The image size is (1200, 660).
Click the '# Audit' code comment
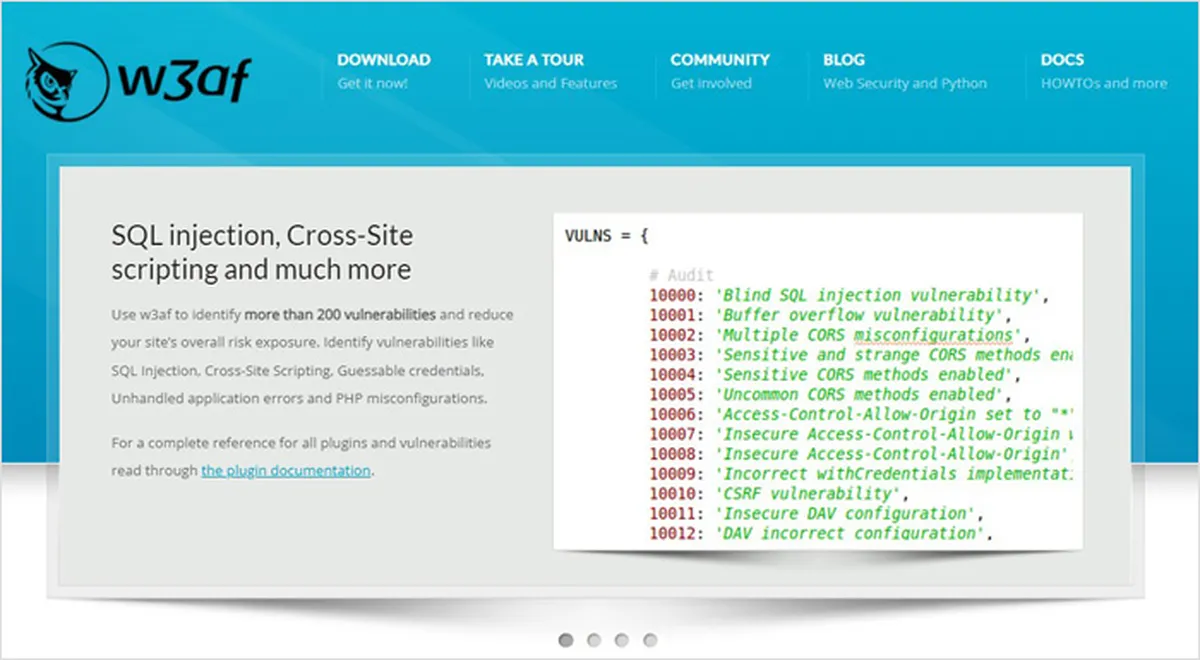point(681,275)
